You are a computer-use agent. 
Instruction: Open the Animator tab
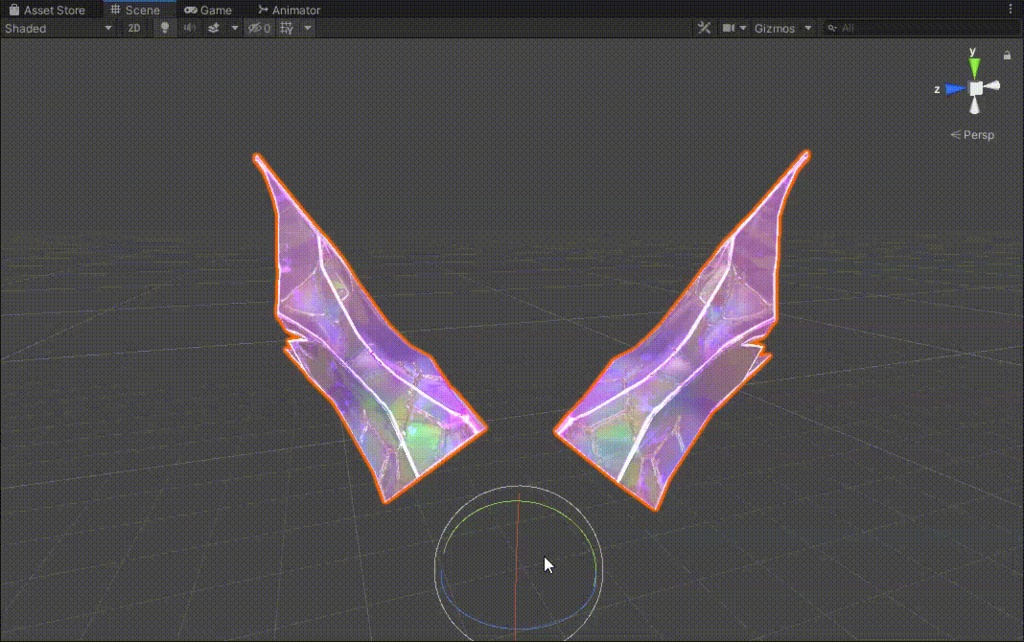[290, 9]
